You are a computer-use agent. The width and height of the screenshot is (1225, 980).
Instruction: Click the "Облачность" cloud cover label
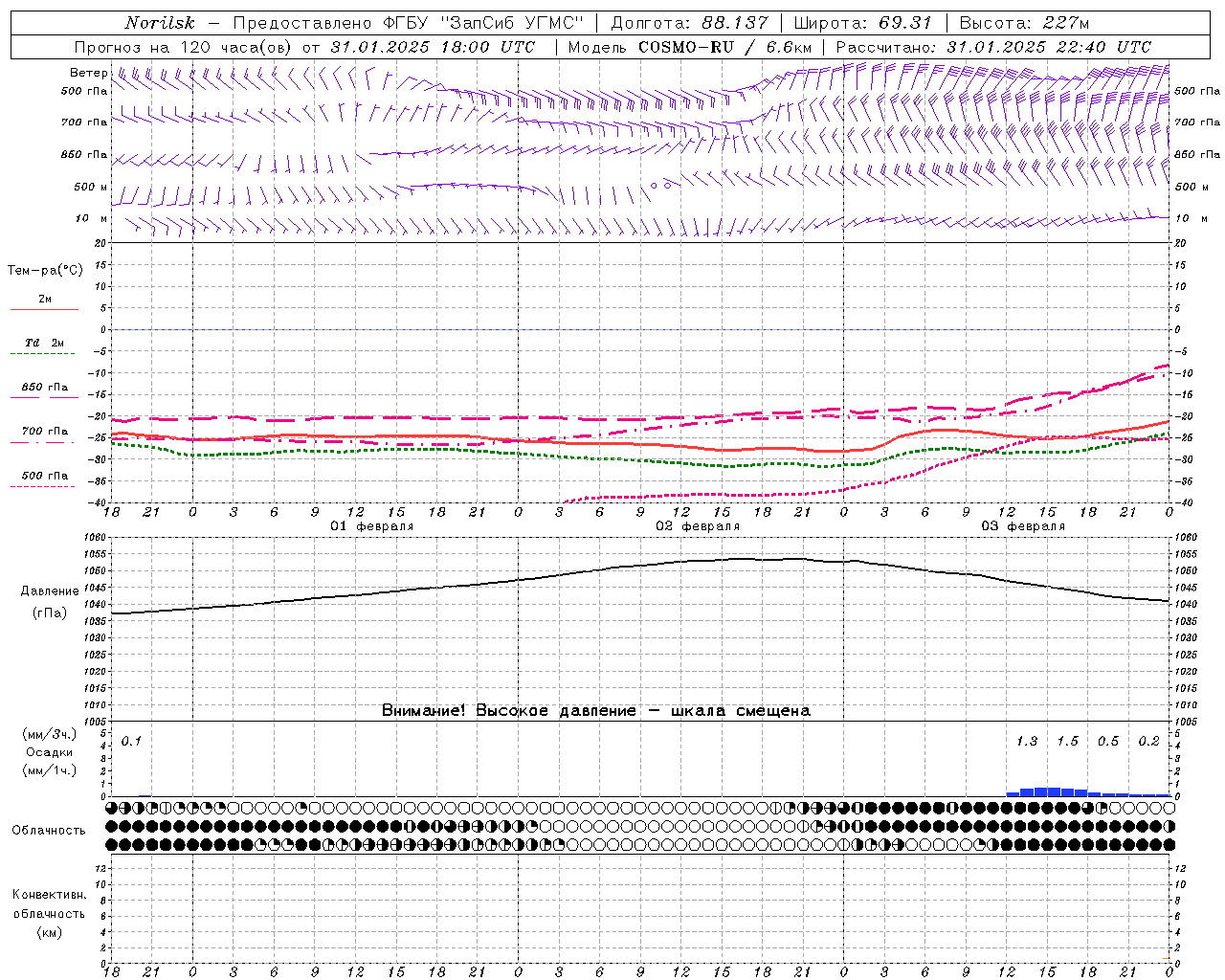point(49,831)
